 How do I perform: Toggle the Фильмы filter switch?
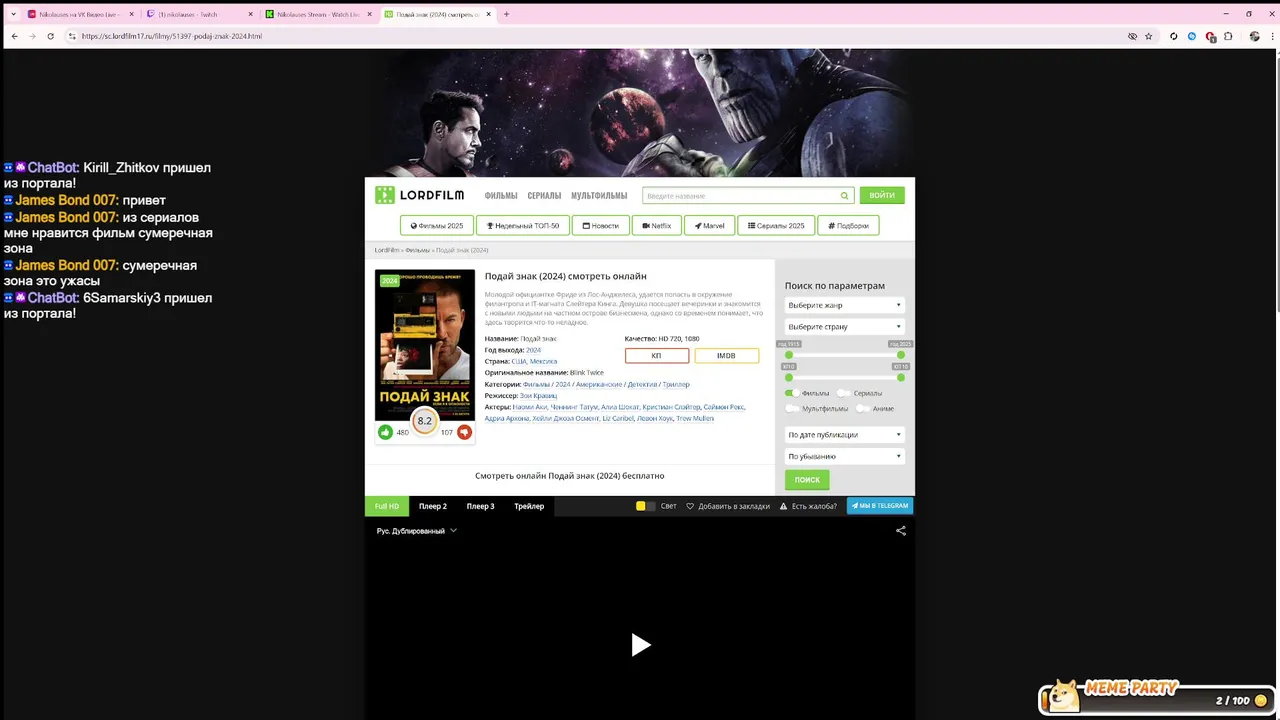tap(792, 393)
